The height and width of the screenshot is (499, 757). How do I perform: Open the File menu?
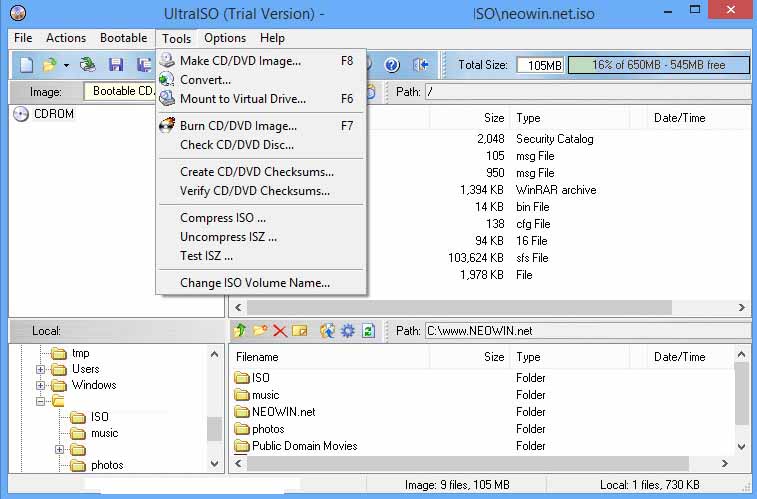[x=23, y=38]
